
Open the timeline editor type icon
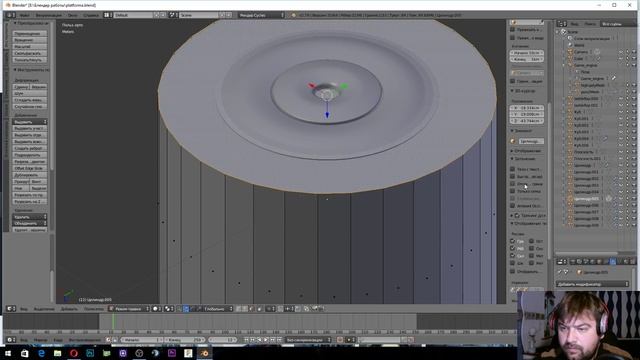[x=10, y=340]
